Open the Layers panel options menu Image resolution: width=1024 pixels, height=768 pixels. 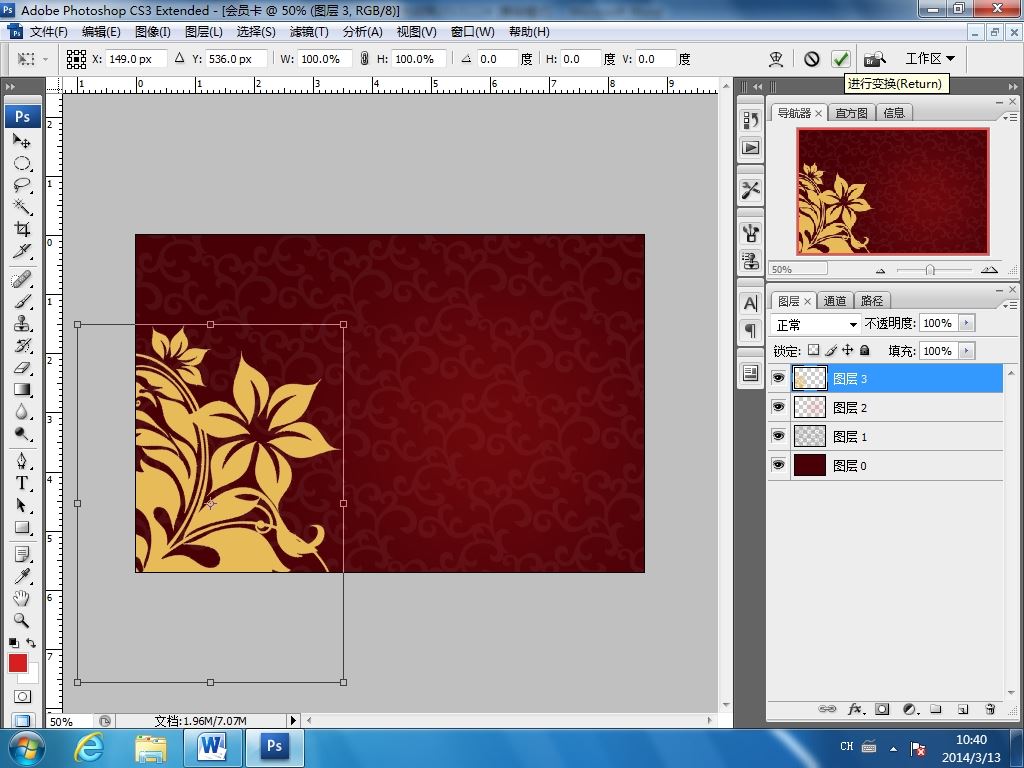[1010, 304]
